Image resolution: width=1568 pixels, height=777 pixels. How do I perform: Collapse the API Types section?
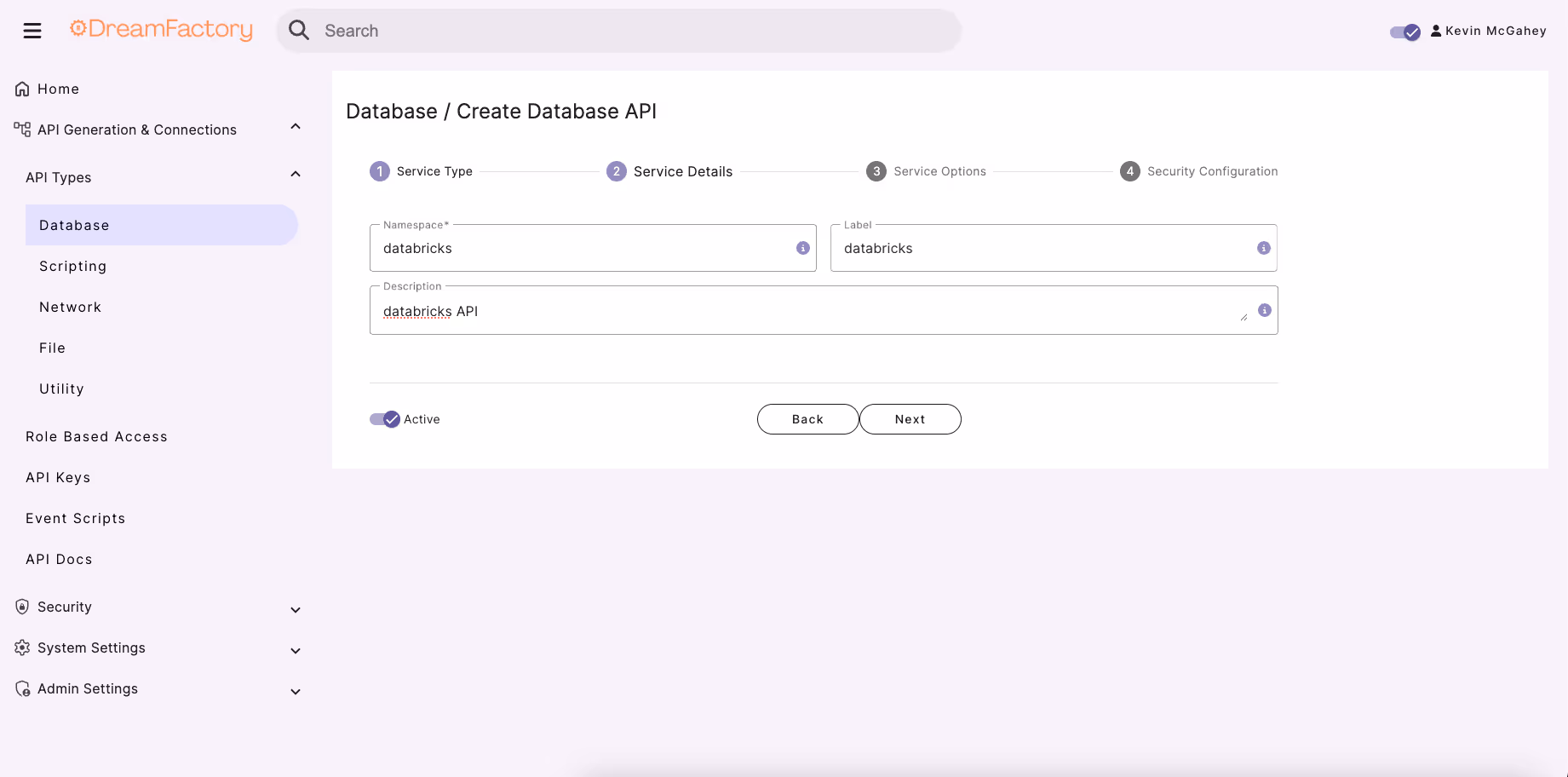click(x=296, y=175)
